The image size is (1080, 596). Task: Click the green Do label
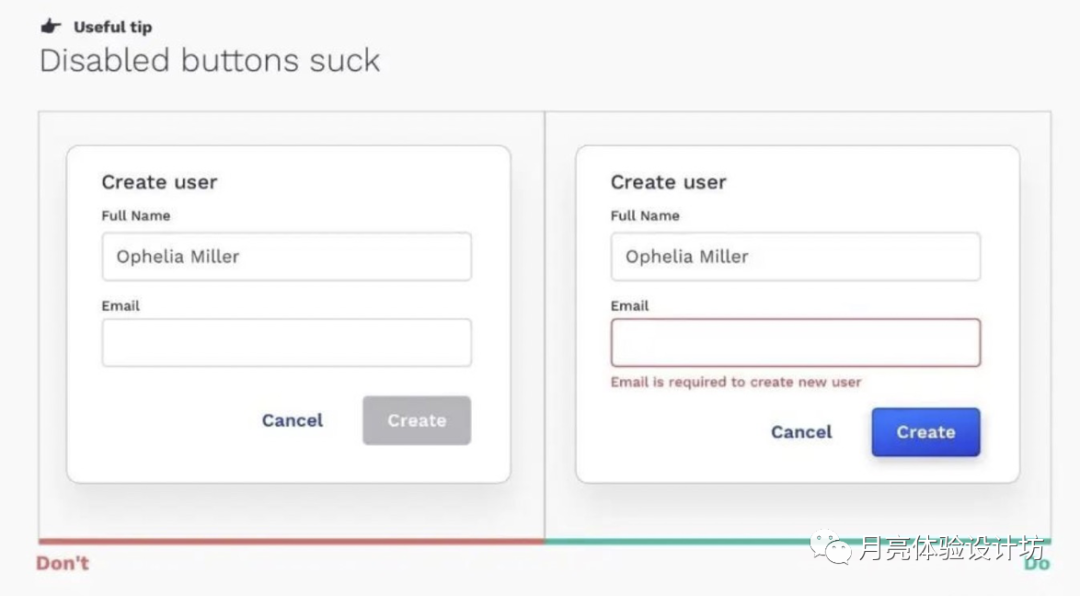1037,565
